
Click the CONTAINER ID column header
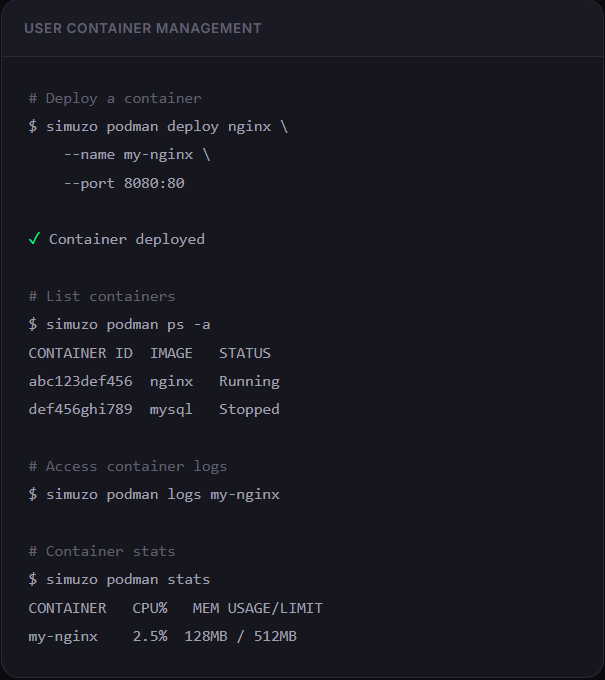point(81,353)
